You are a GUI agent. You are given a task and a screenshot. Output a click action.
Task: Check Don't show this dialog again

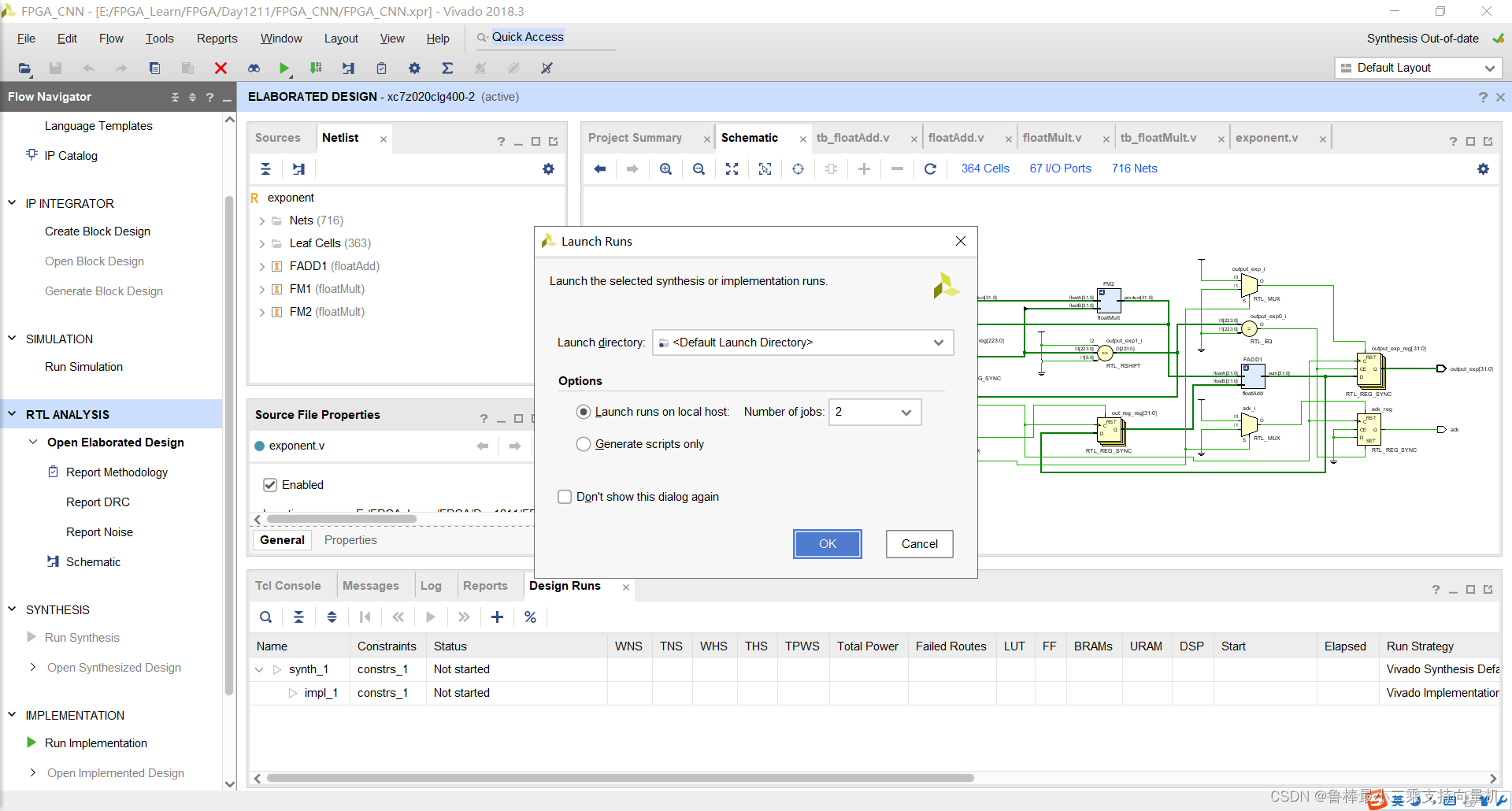(x=565, y=497)
